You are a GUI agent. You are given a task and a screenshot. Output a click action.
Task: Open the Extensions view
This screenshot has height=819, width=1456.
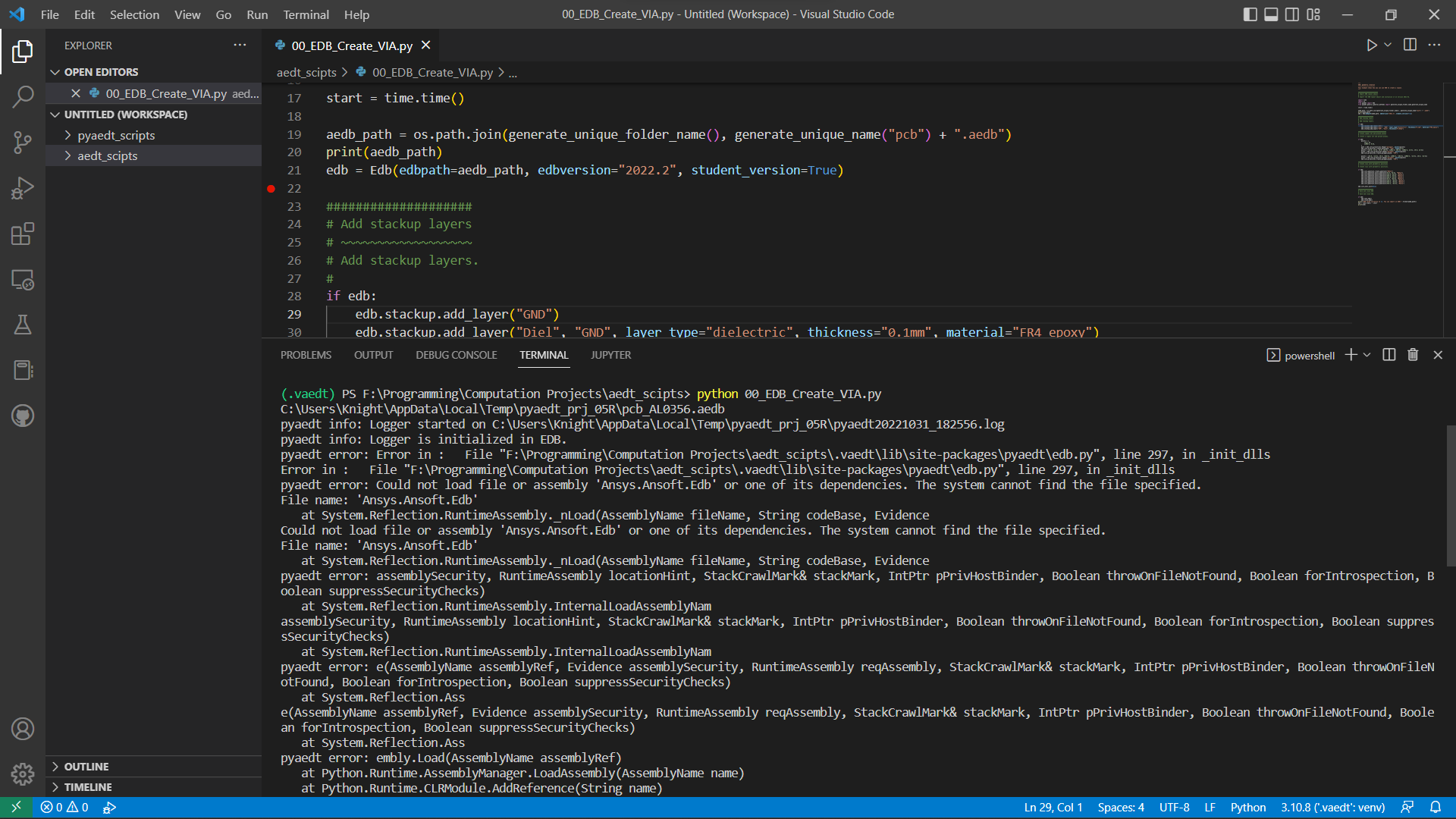pos(23,234)
